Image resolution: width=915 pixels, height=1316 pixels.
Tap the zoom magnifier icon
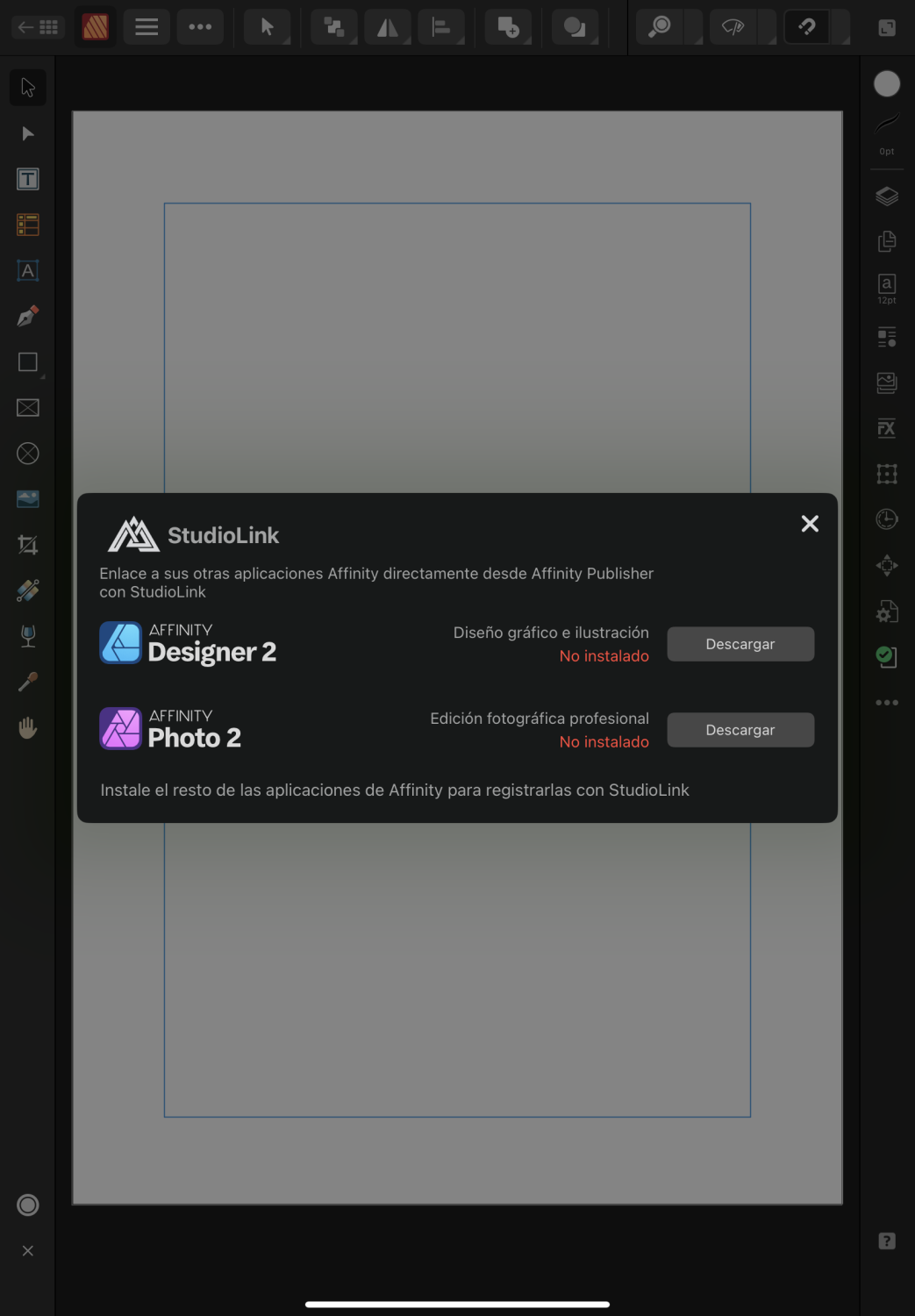tap(660, 27)
